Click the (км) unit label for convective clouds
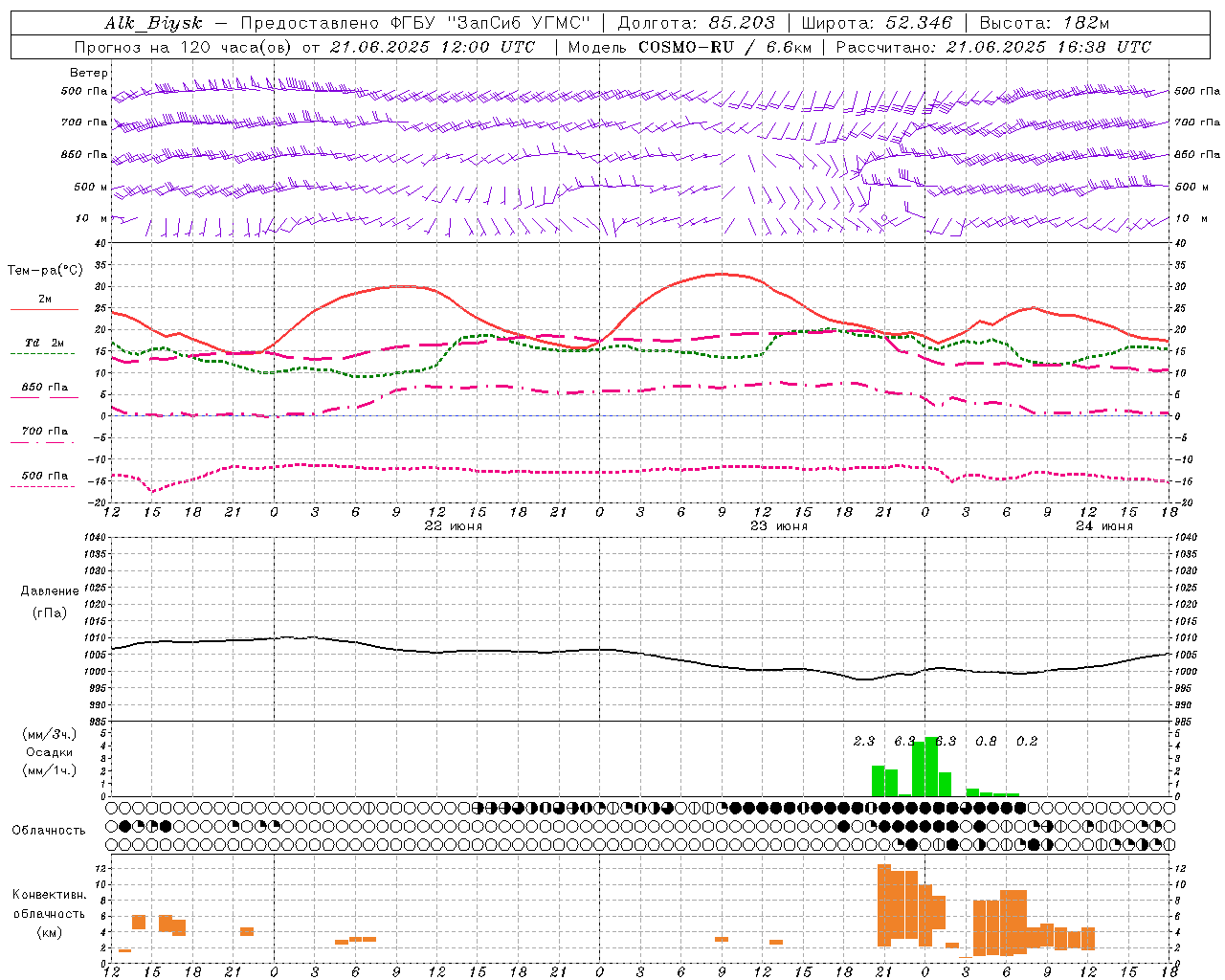1225x980 pixels. tap(49, 932)
